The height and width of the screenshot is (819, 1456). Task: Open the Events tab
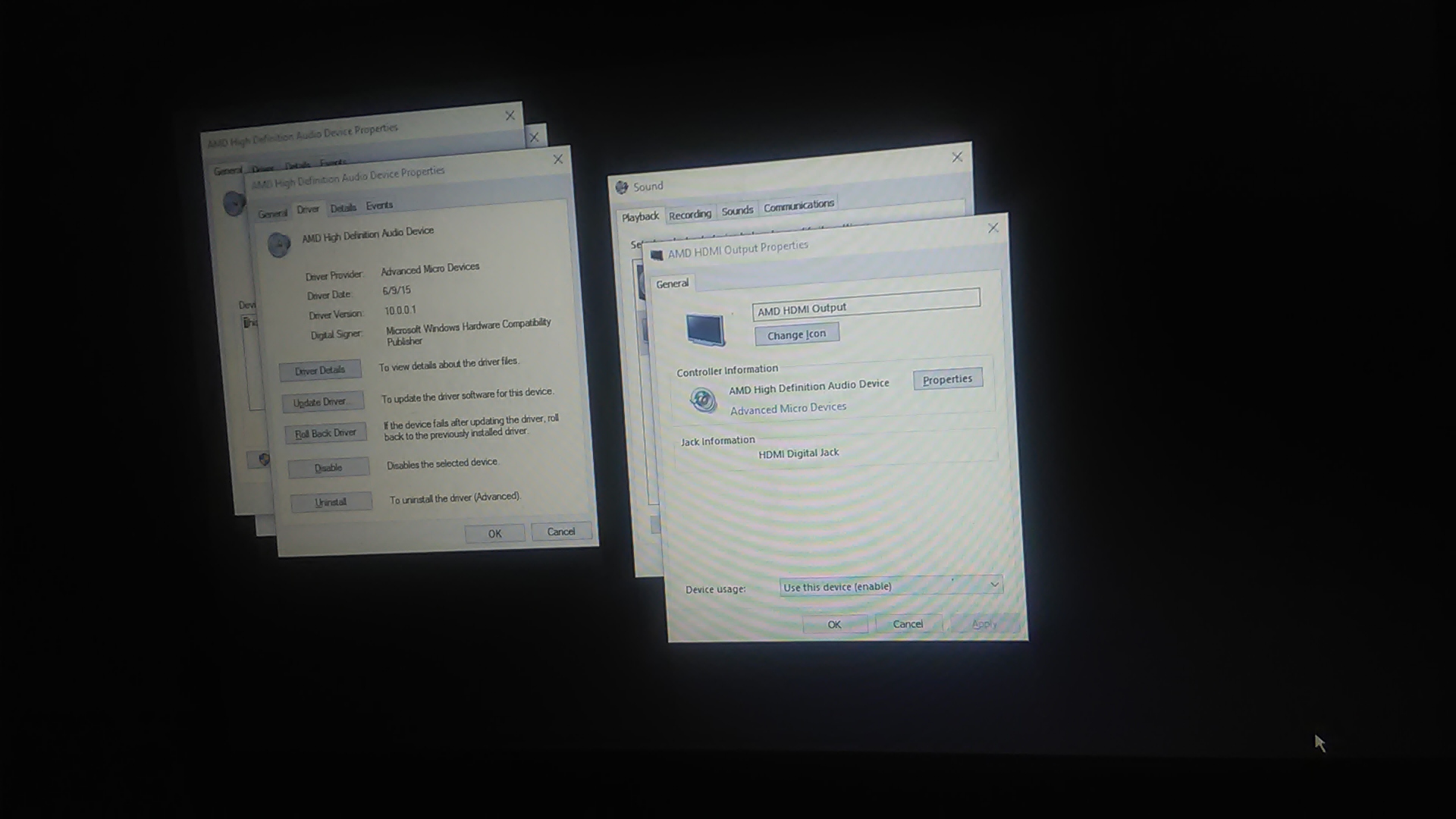(x=379, y=206)
